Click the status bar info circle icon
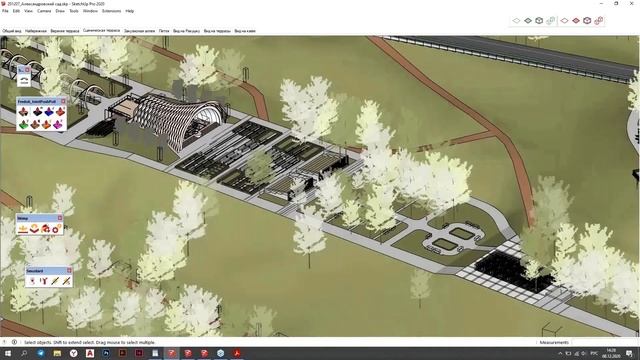640x360 pixels. click(x=14, y=342)
